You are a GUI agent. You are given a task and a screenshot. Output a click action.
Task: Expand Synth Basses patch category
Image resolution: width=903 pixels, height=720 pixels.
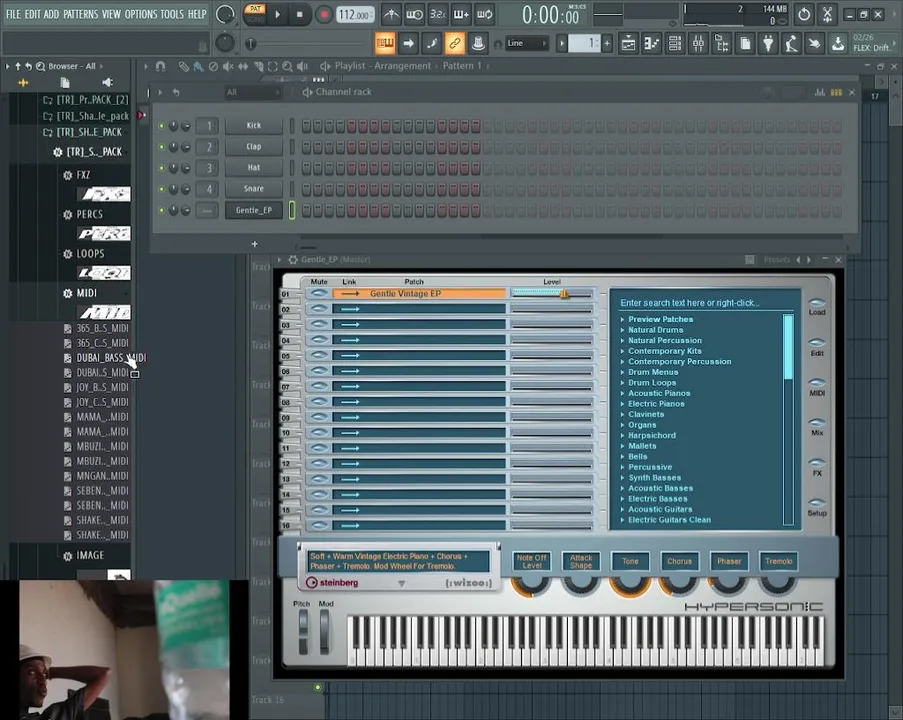point(654,478)
